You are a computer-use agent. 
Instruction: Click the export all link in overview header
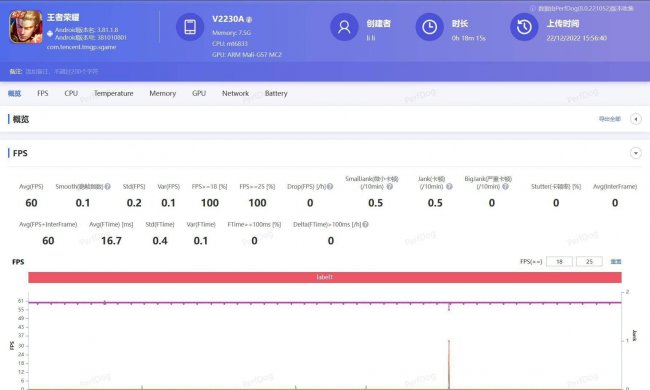610,119
